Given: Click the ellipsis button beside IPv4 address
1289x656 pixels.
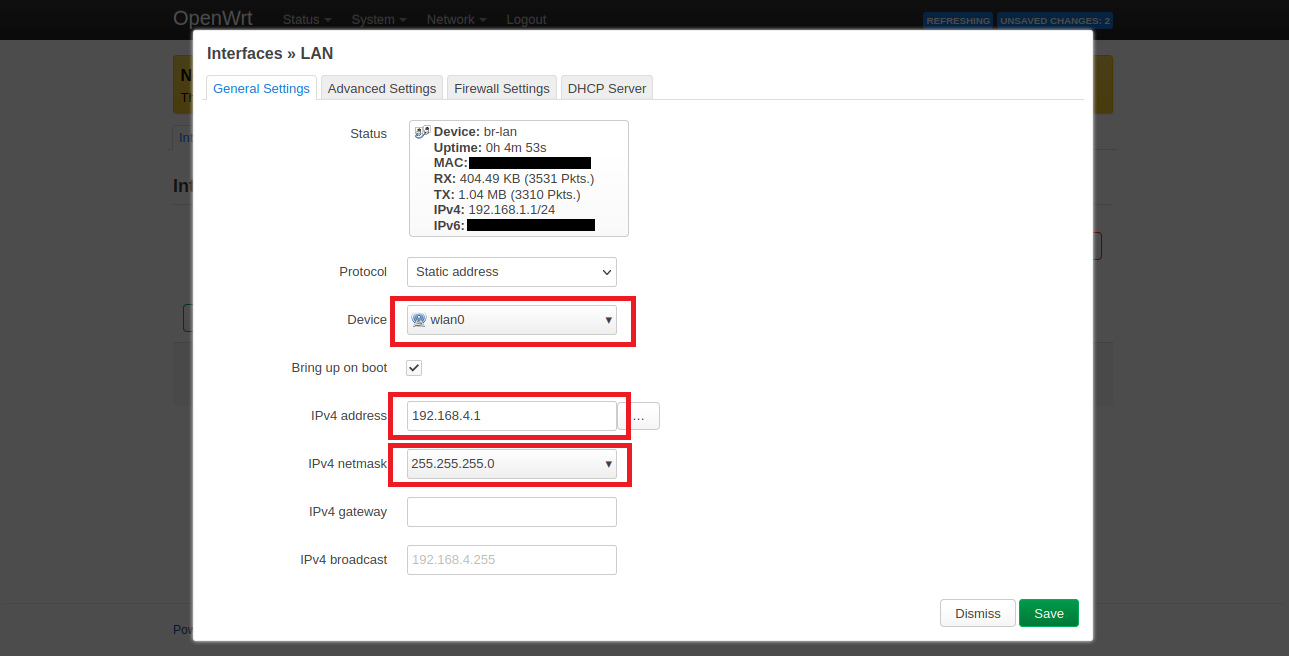Looking at the screenshot, I should point(639,416).
